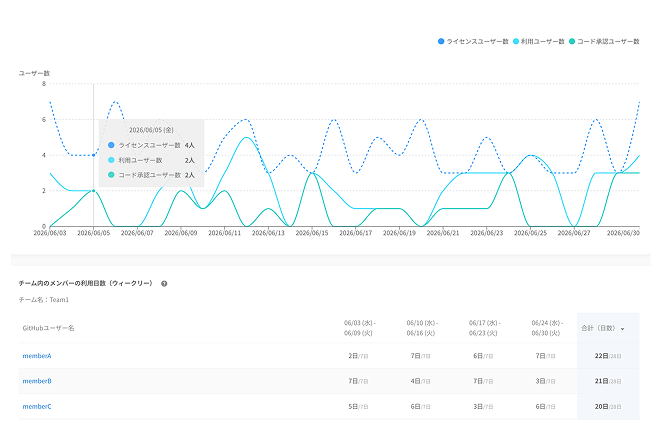Open memberA profile link

click(37, 356)
